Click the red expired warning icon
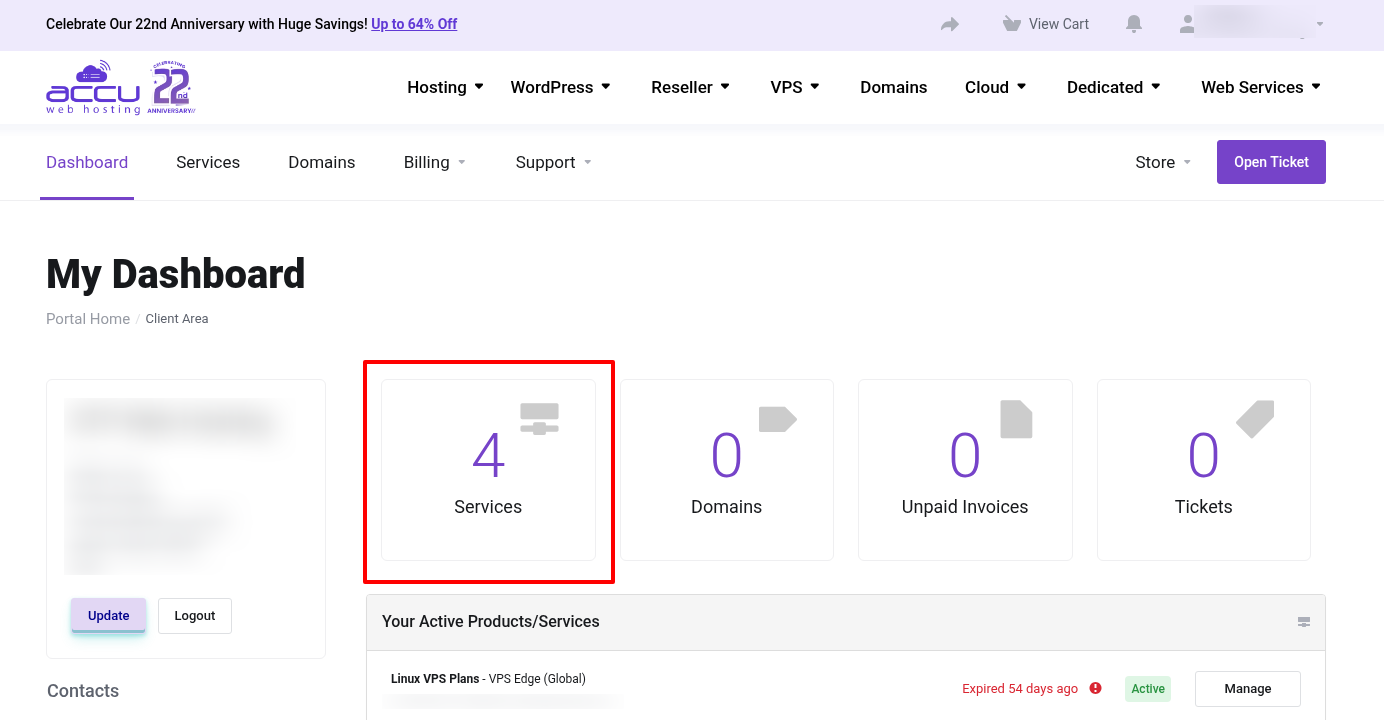Screen dimensions: 1384x720 pos(1096,688)
